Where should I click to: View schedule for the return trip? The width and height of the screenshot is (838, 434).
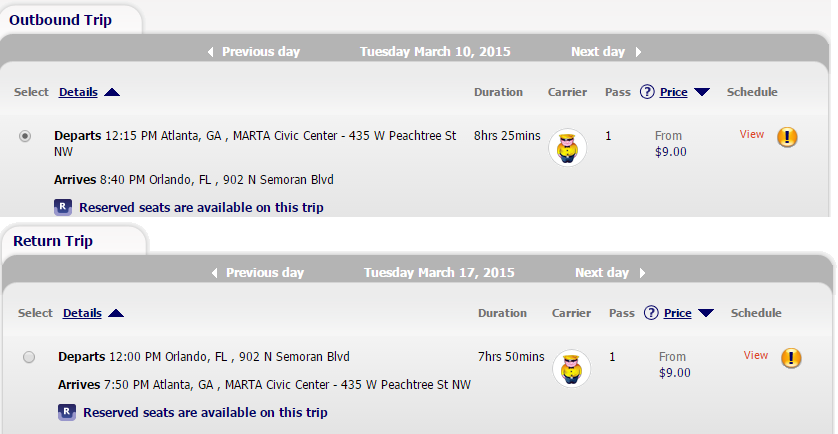(x=756, y=355)
